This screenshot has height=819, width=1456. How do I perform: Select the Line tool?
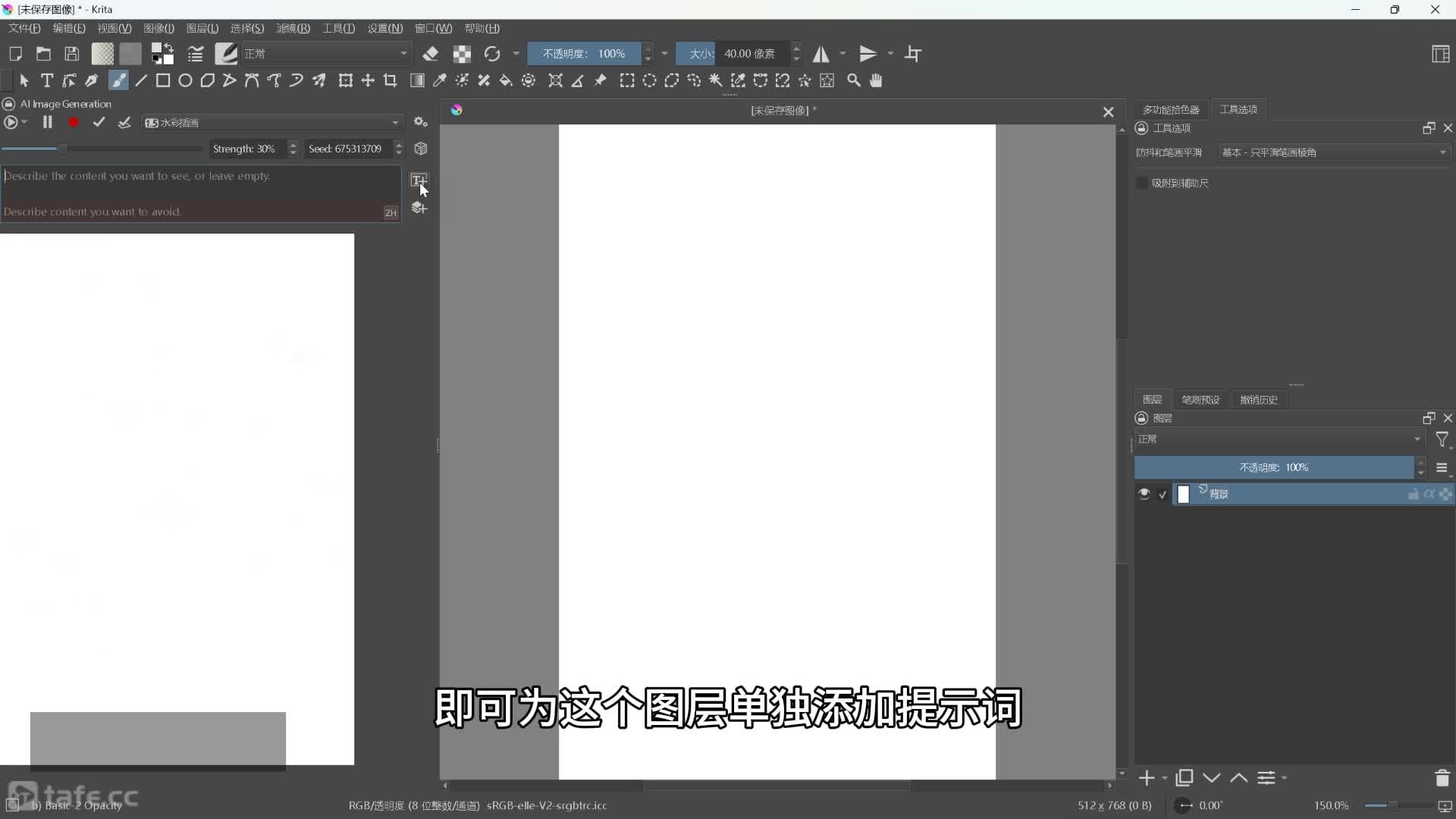pyautogui.click(x=141, y=80)
